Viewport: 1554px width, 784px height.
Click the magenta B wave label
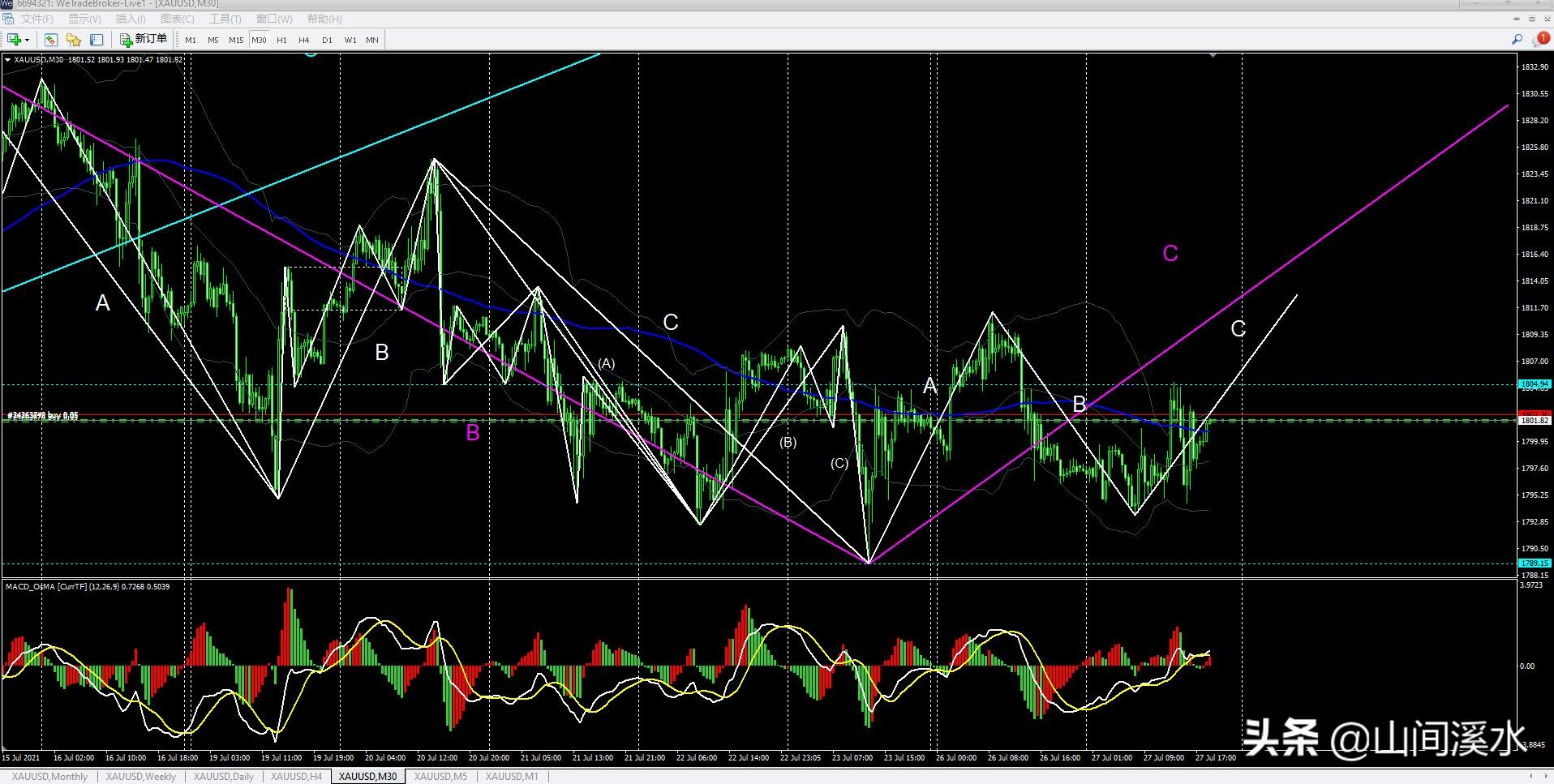pos(473,433)
